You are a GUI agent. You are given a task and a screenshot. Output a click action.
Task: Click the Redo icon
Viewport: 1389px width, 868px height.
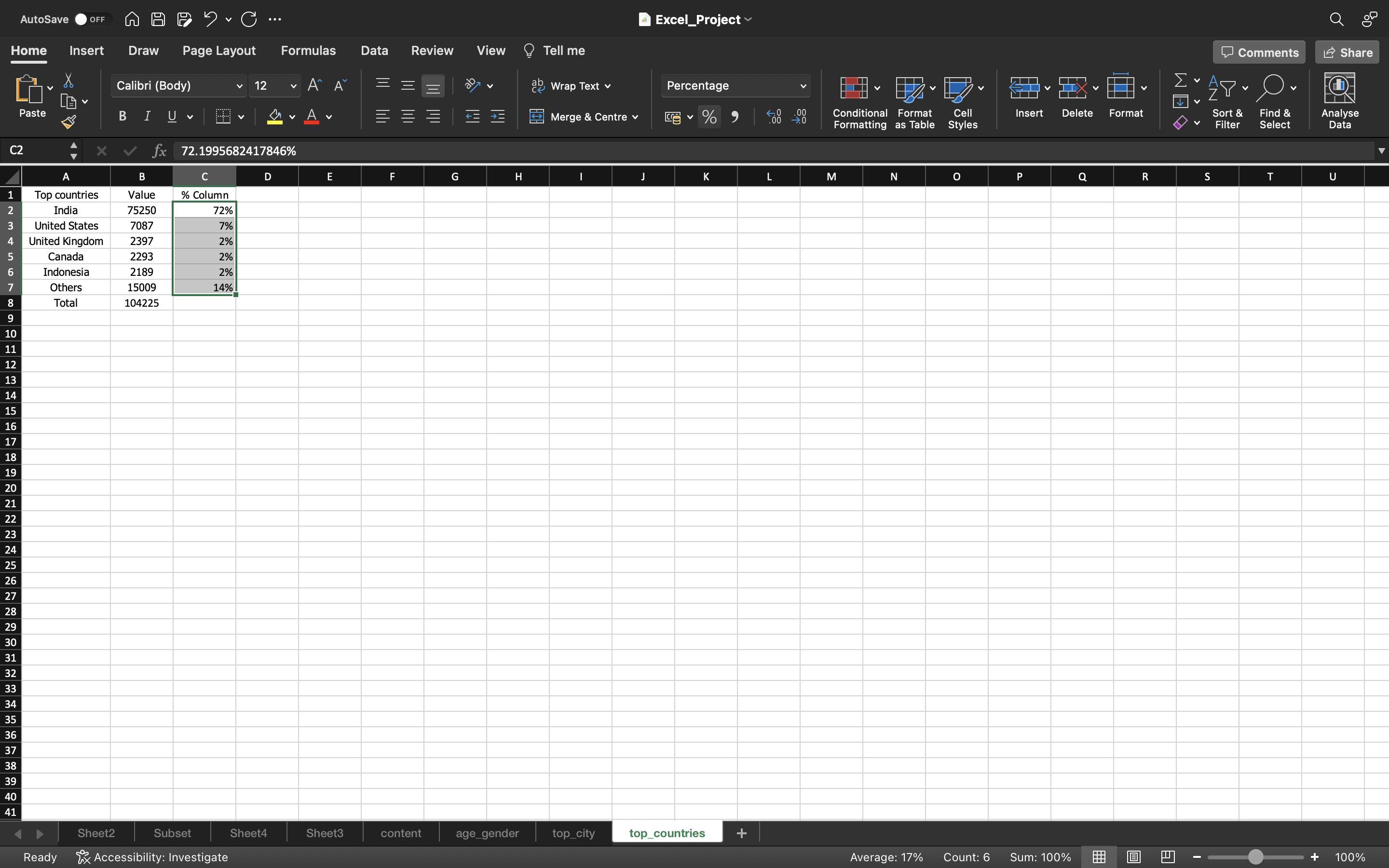pos(248,19)
